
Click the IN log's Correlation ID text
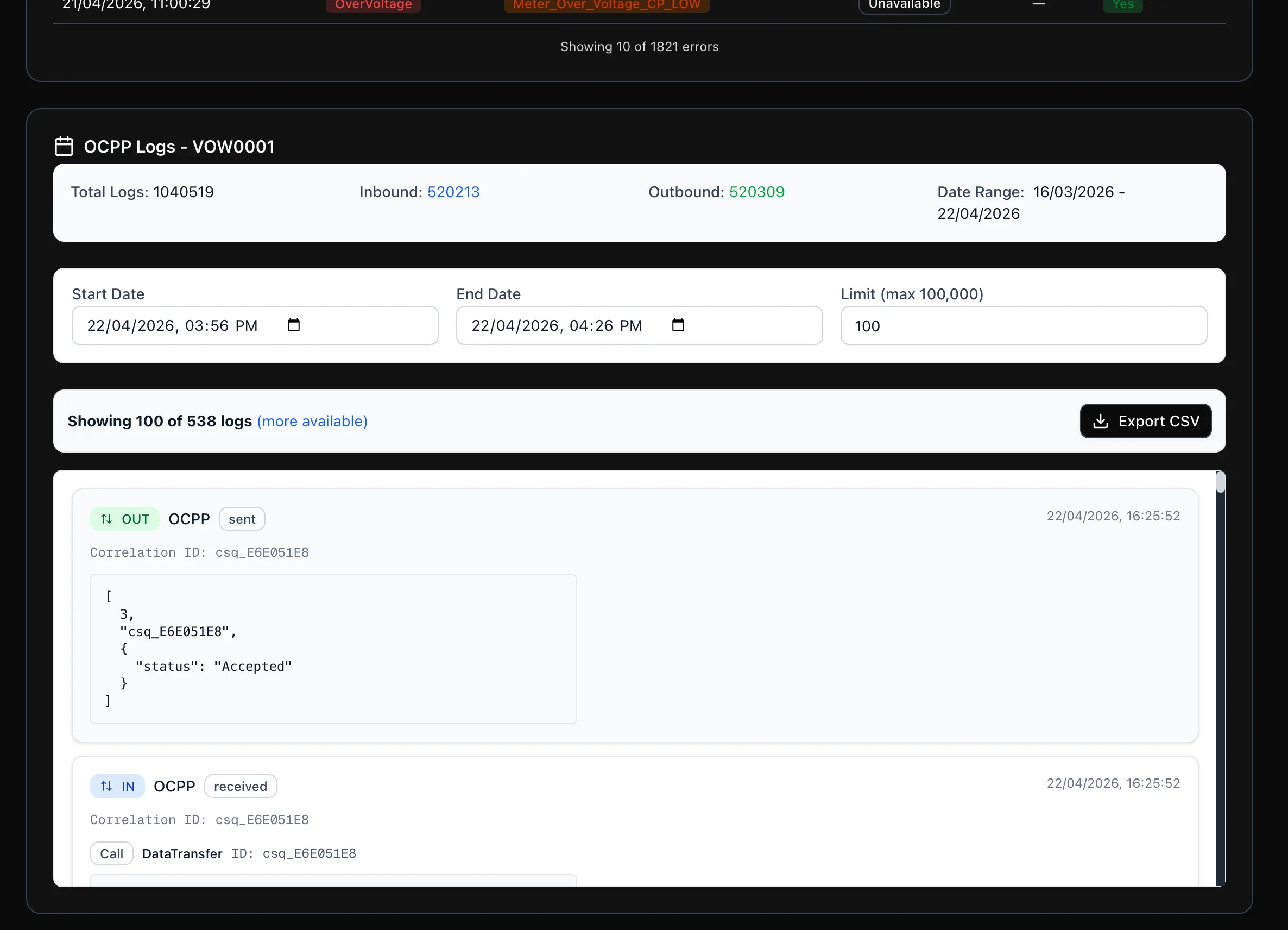pos(199,819)
